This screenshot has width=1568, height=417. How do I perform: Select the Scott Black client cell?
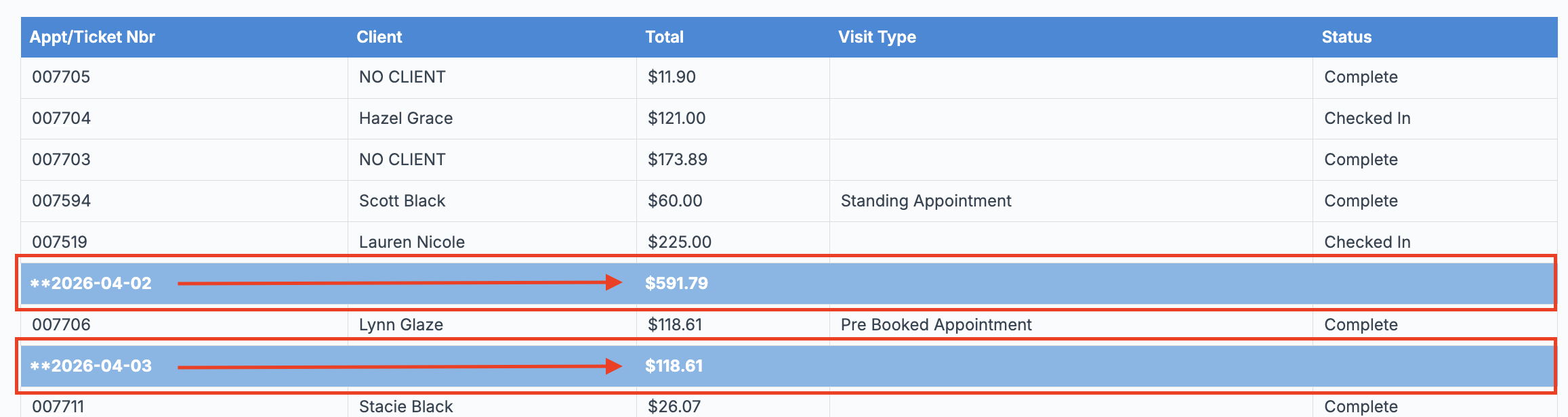tap(402, 201)
